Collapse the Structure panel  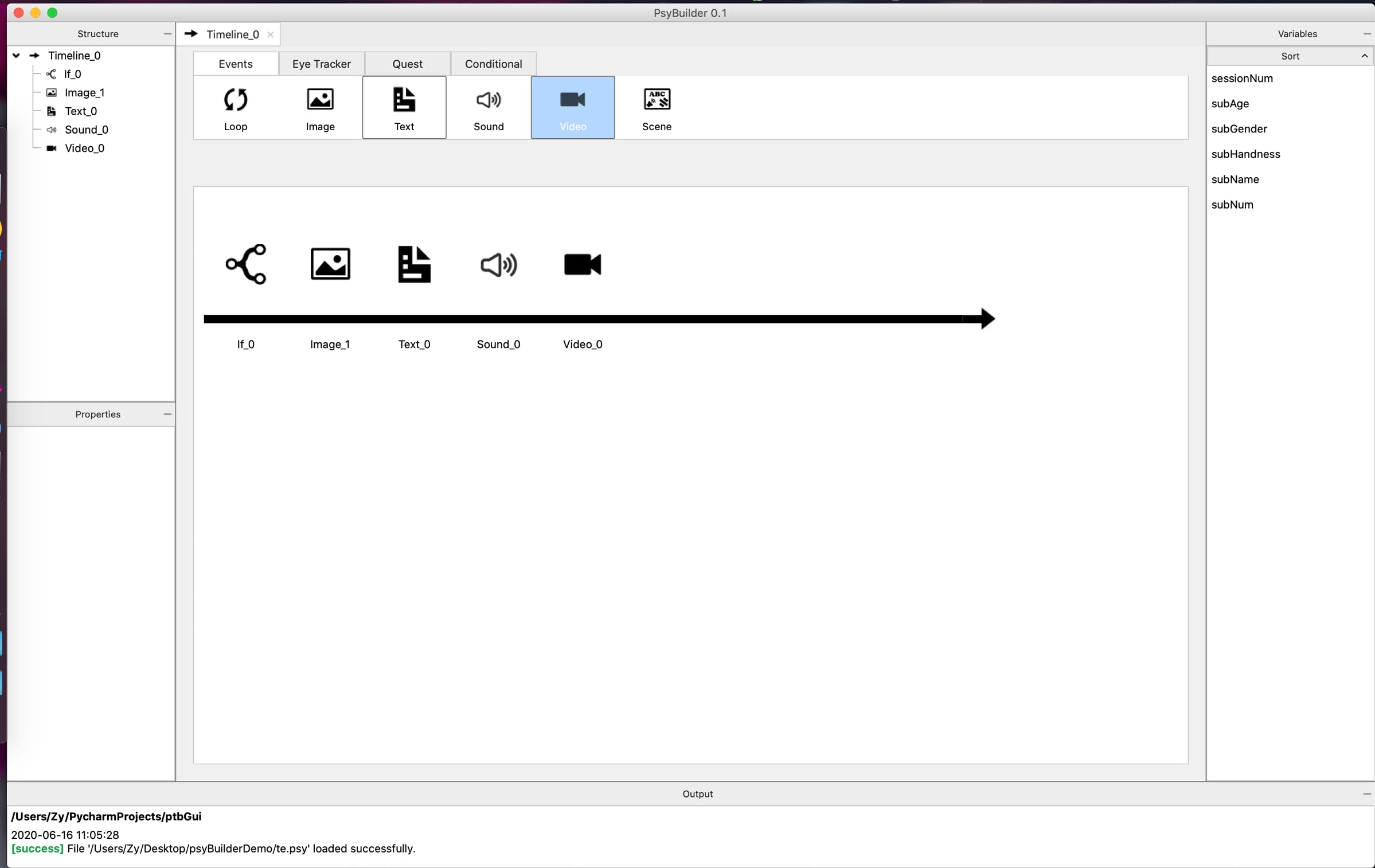167,34
